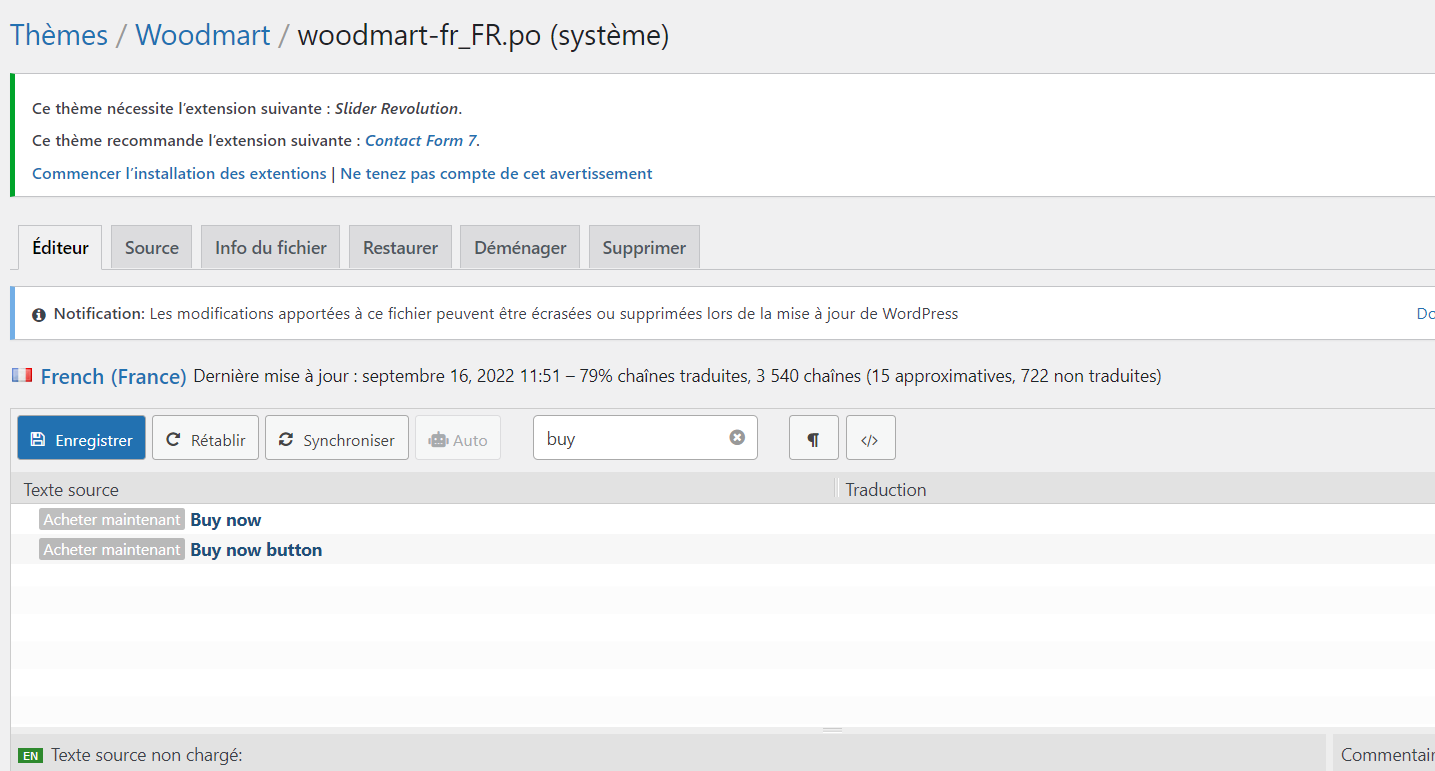
Task: Open the Déménager tab
Action: tap(520, 247)
